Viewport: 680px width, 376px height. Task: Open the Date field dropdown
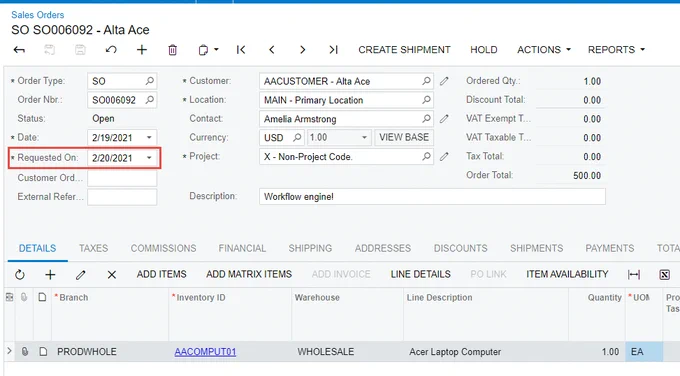[149, 137]
